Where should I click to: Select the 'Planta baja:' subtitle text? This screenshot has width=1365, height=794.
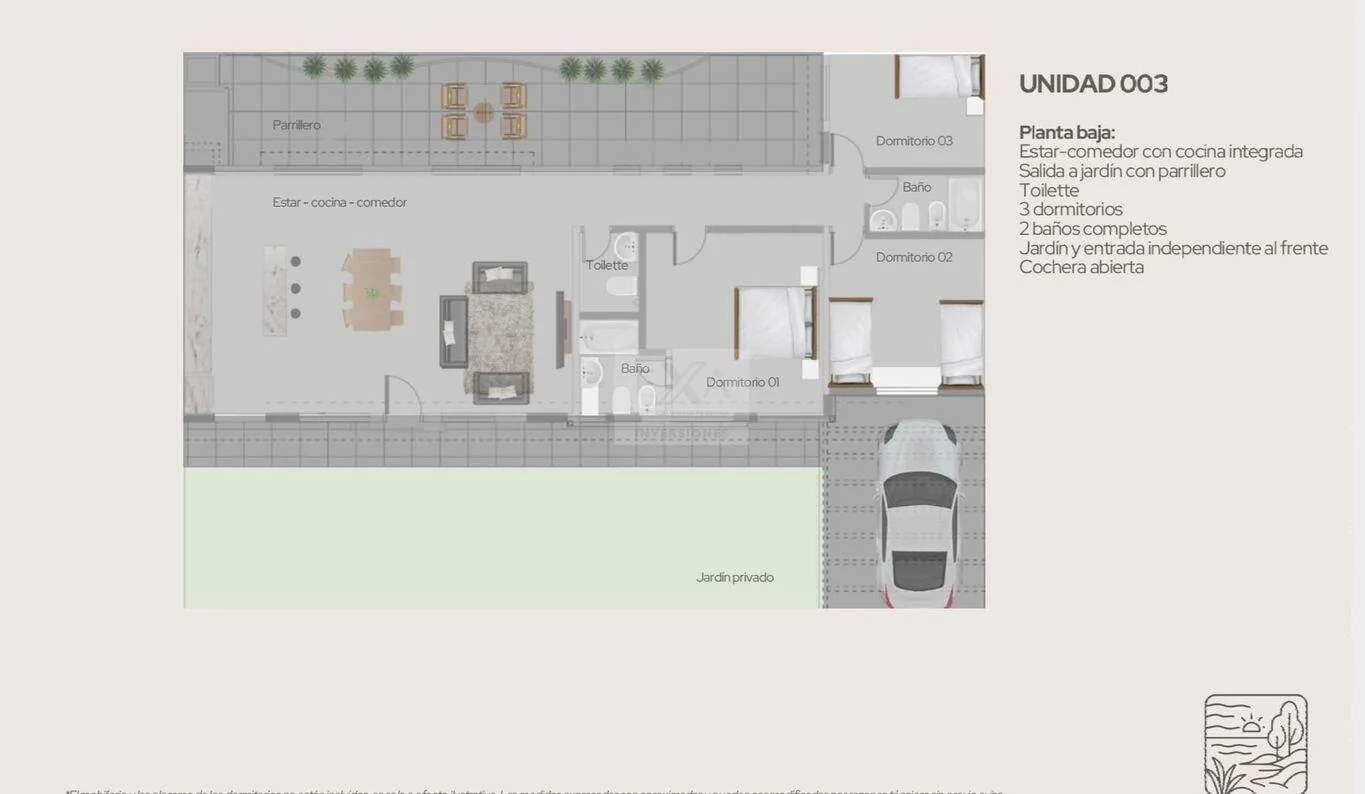[1066, 132]
